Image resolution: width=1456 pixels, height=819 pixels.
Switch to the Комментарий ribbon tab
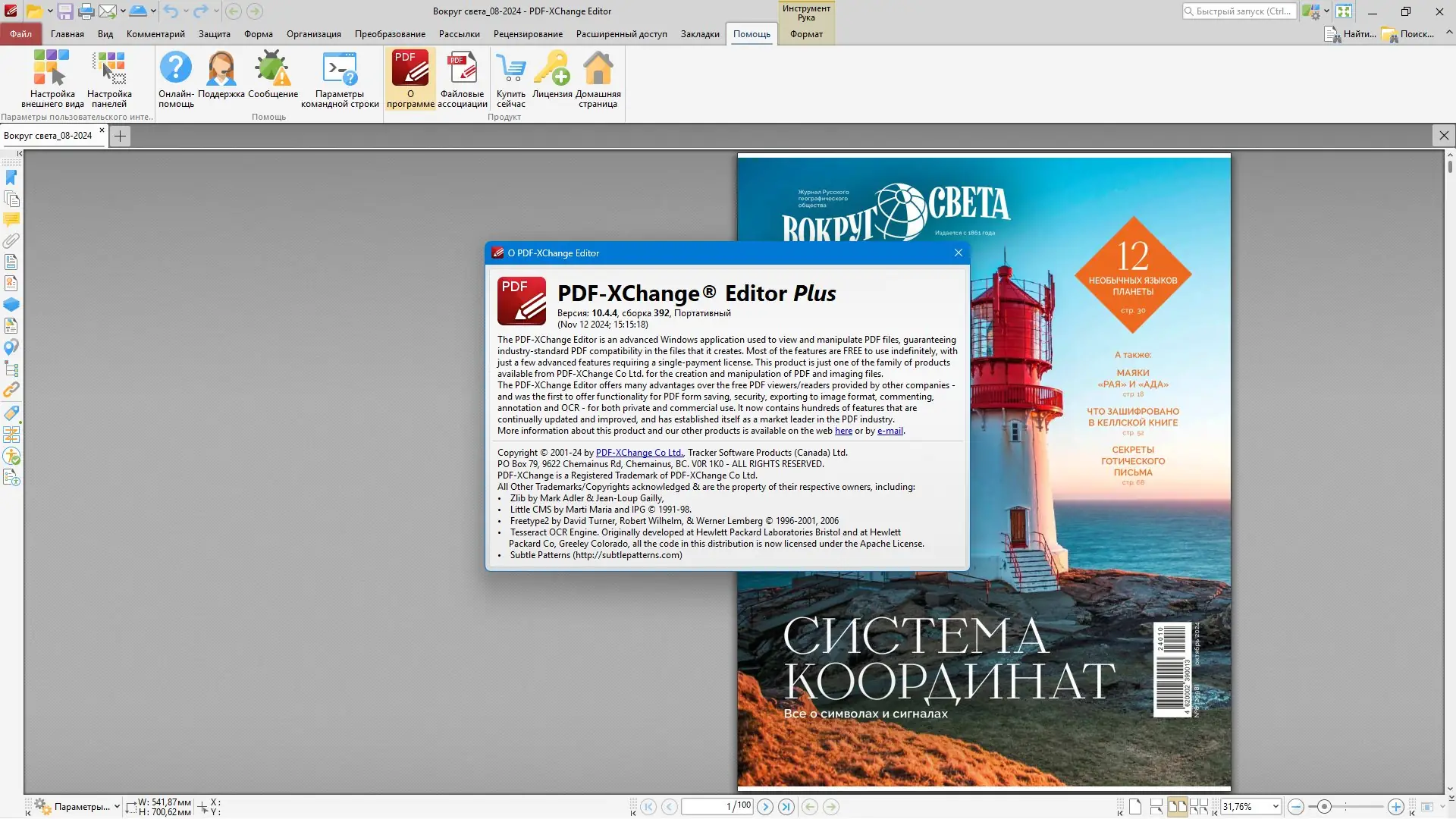click(155, 34)
